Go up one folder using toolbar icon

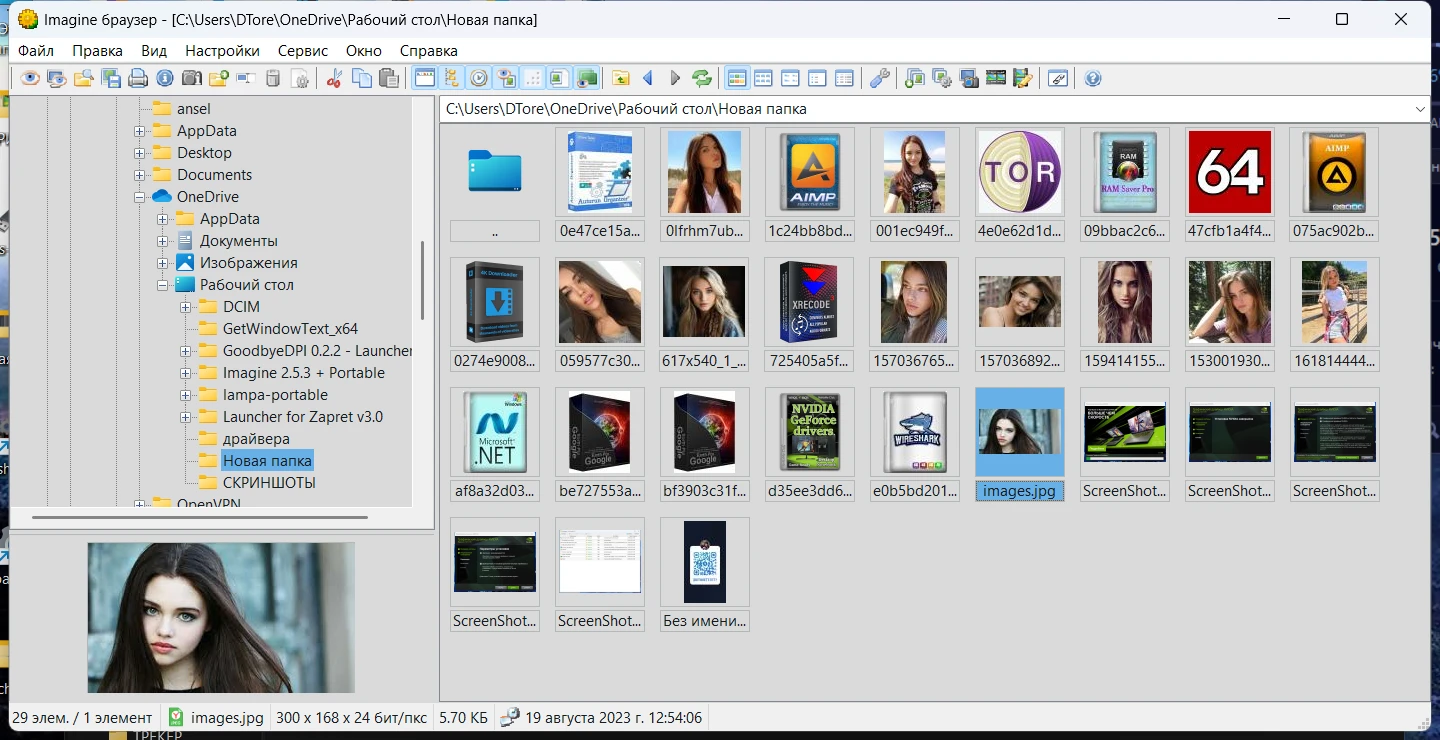621,78
